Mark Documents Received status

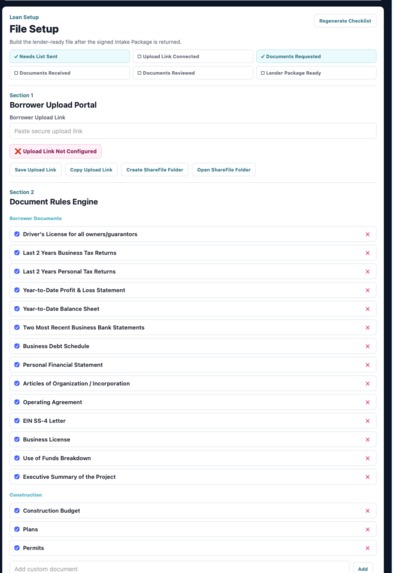[x=69, y=73]
